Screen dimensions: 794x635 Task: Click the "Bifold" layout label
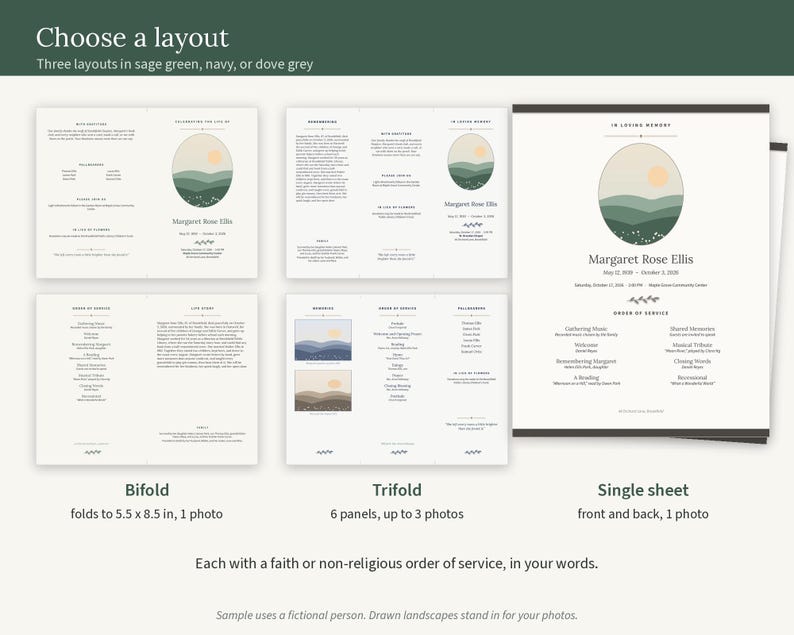click(147, 490)
